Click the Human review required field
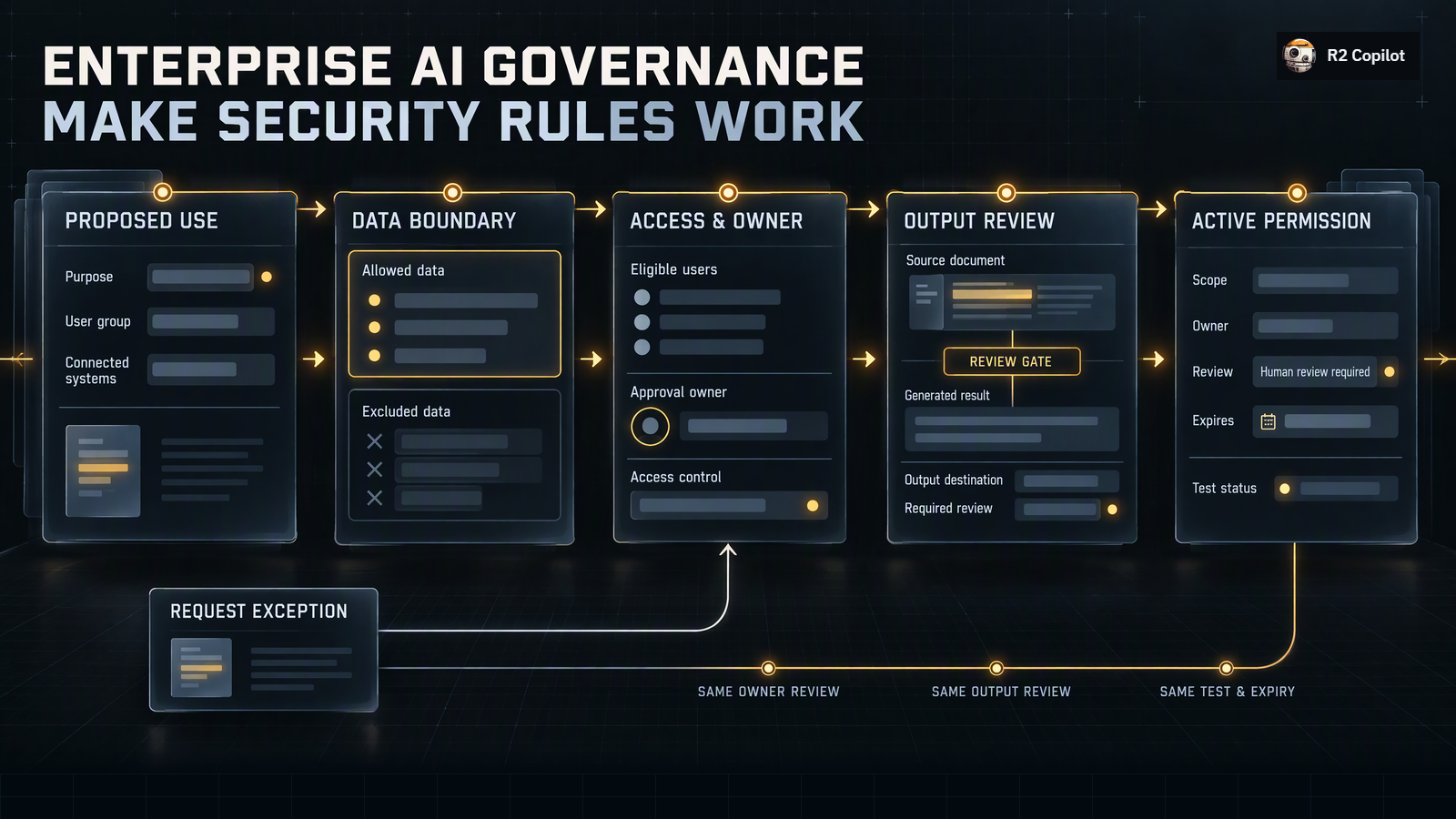1456x819 pixels. [x=1315, y=371]
